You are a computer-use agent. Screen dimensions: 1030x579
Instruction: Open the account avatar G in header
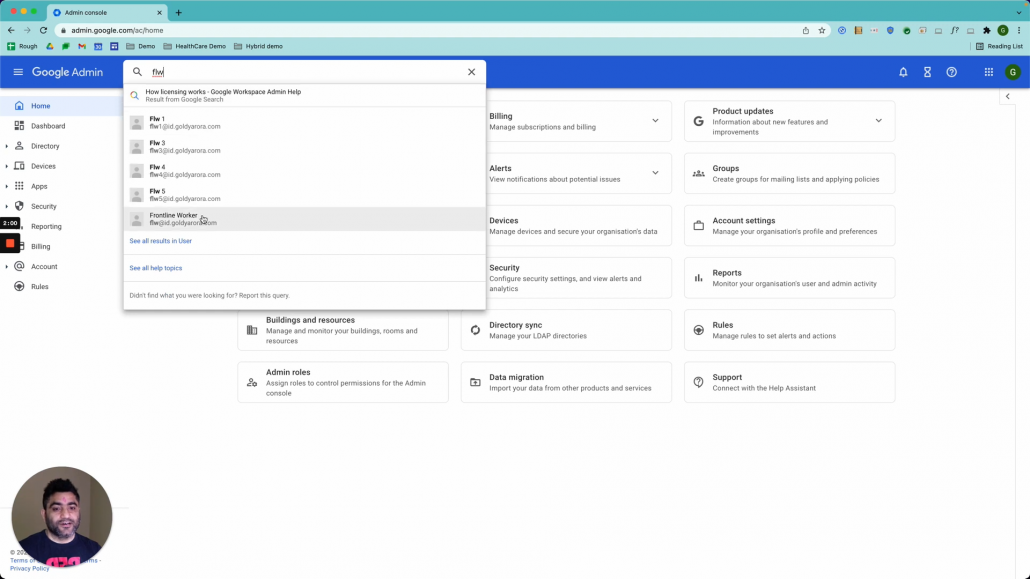pos(1012,72)
